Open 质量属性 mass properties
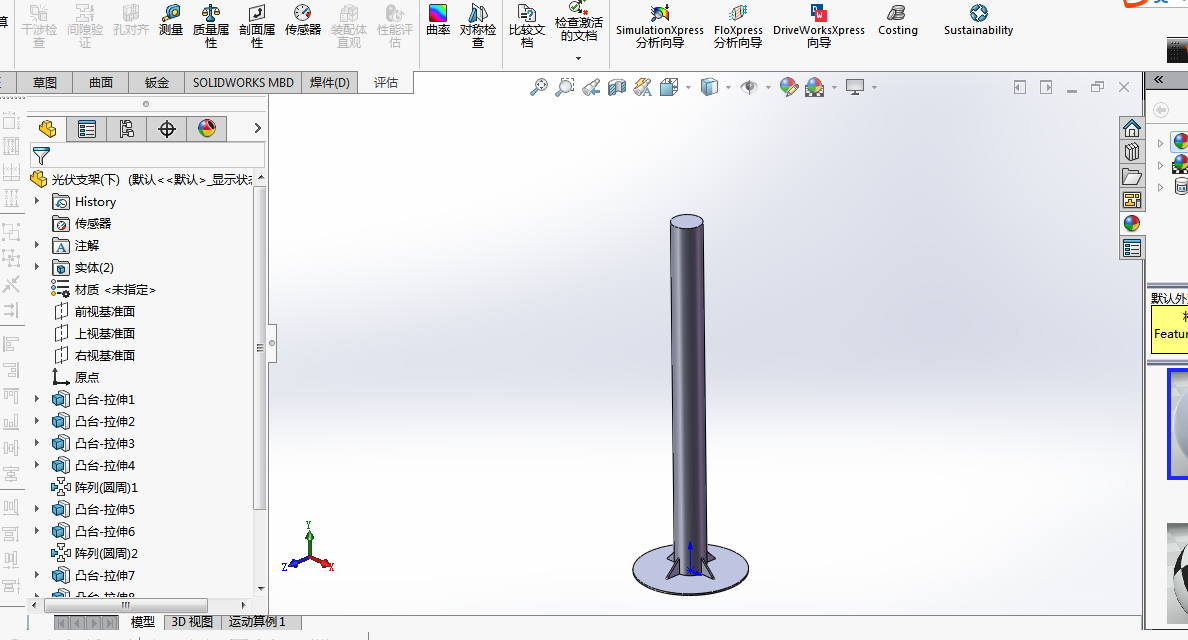 pyautogui.click(x=211, y=26)
